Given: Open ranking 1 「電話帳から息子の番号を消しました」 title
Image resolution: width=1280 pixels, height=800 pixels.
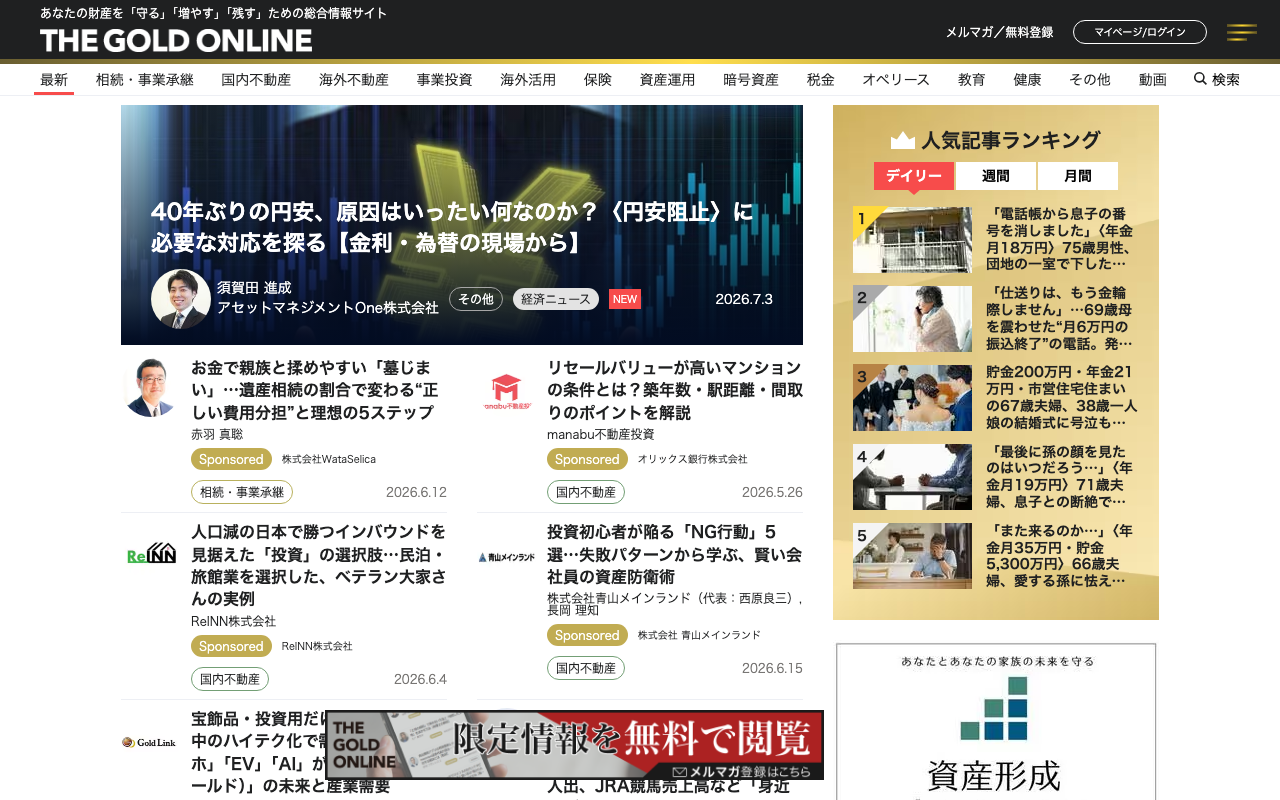Looking at the screenshot, I should coord(1062,239).
